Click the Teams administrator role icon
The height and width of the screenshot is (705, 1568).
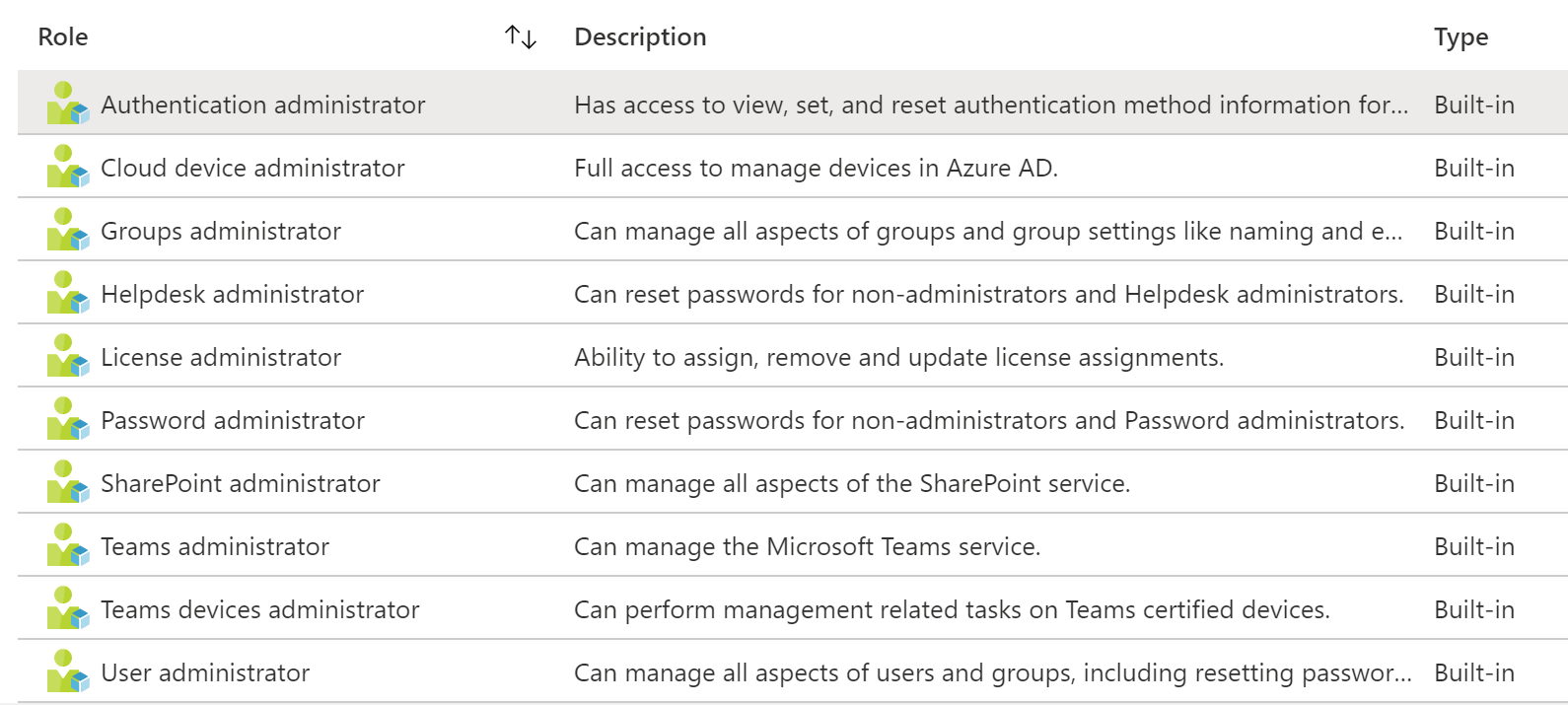click(67, 545)
